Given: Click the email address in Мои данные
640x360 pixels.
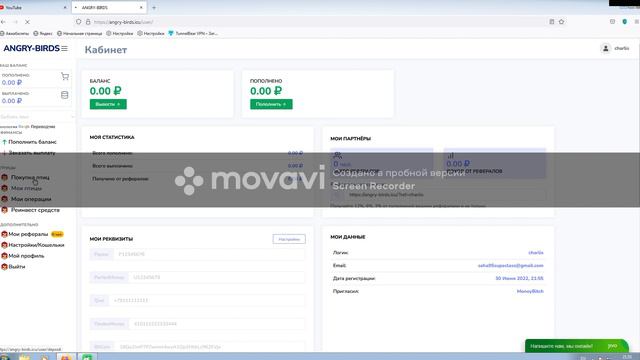Looking at the screenshot, I should [x=511, y=266].
